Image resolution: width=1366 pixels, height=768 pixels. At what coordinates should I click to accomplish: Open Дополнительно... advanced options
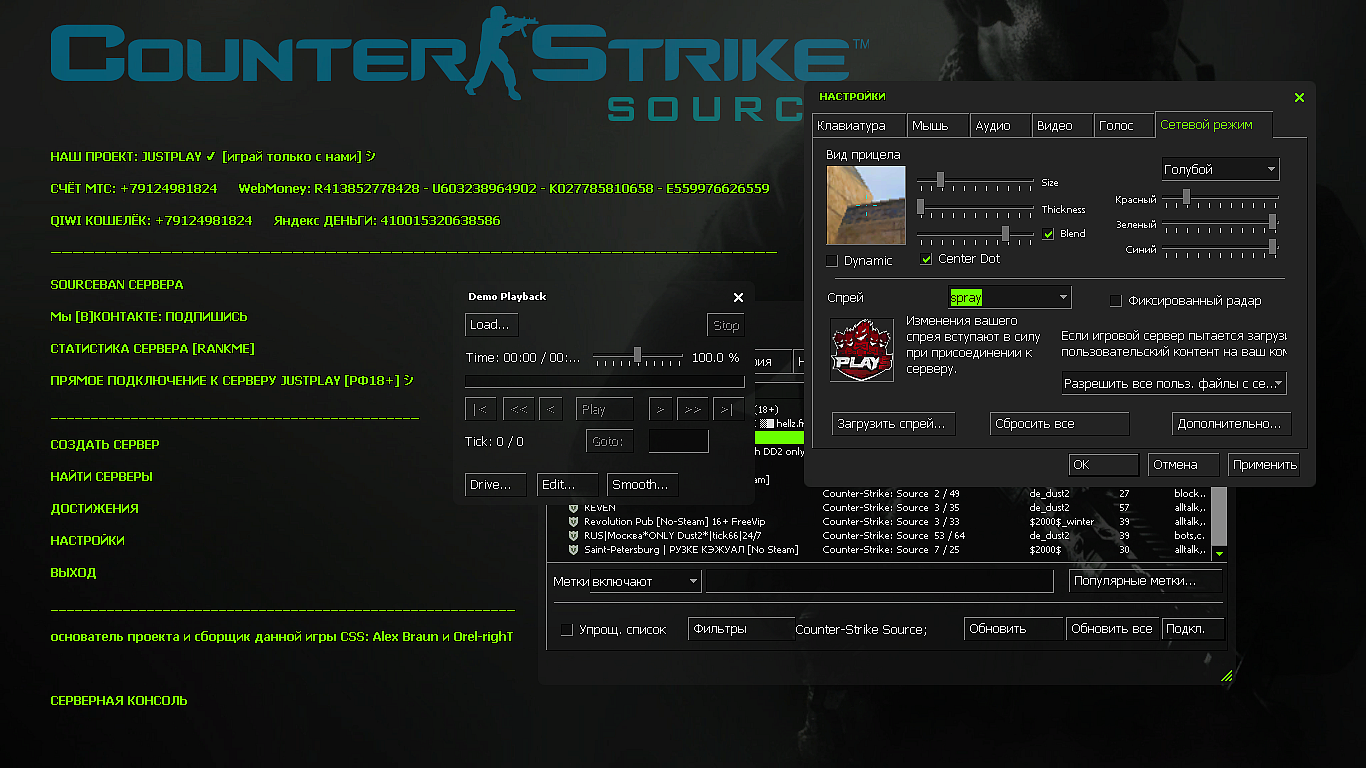click(1232, 424)
